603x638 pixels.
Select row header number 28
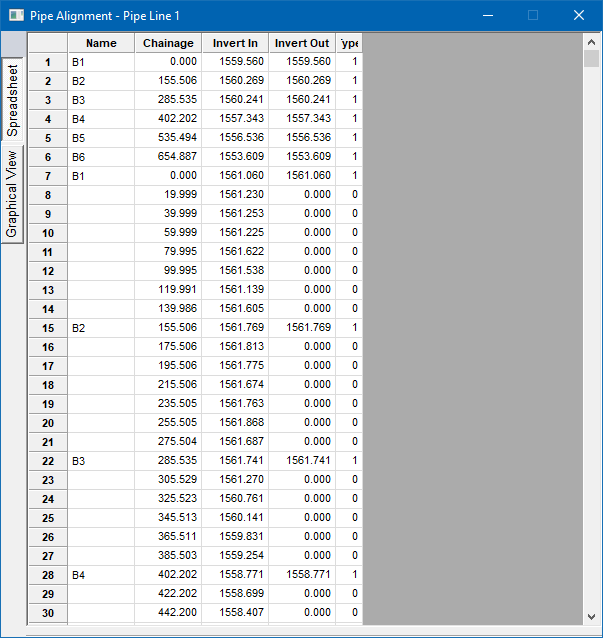(47, 575)
